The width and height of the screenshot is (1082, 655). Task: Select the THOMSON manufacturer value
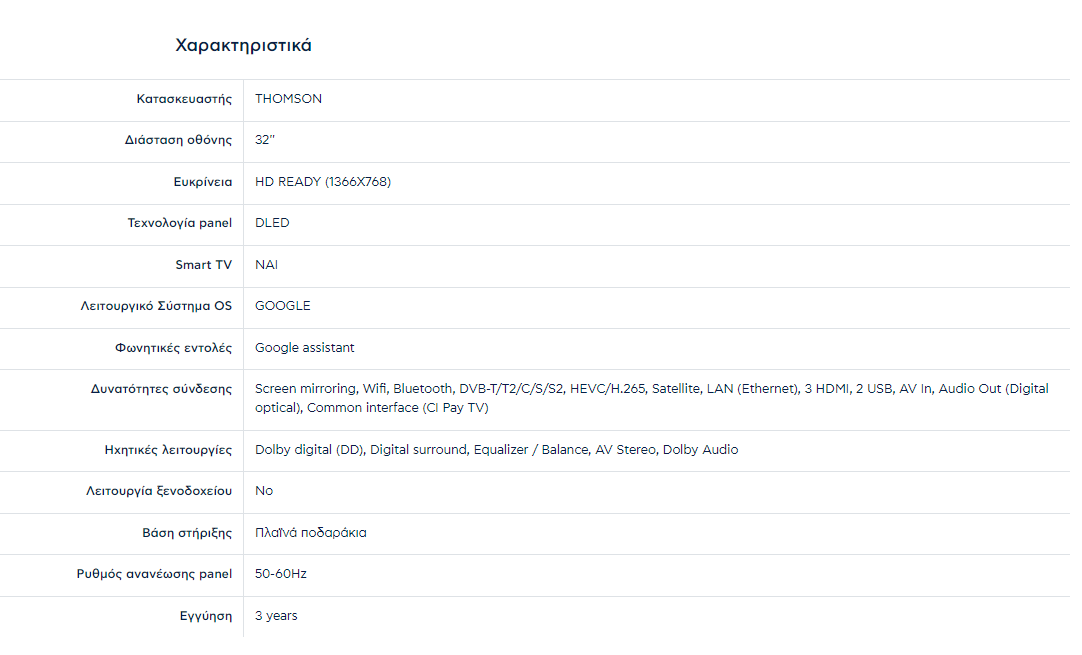(x=288, y=99)
